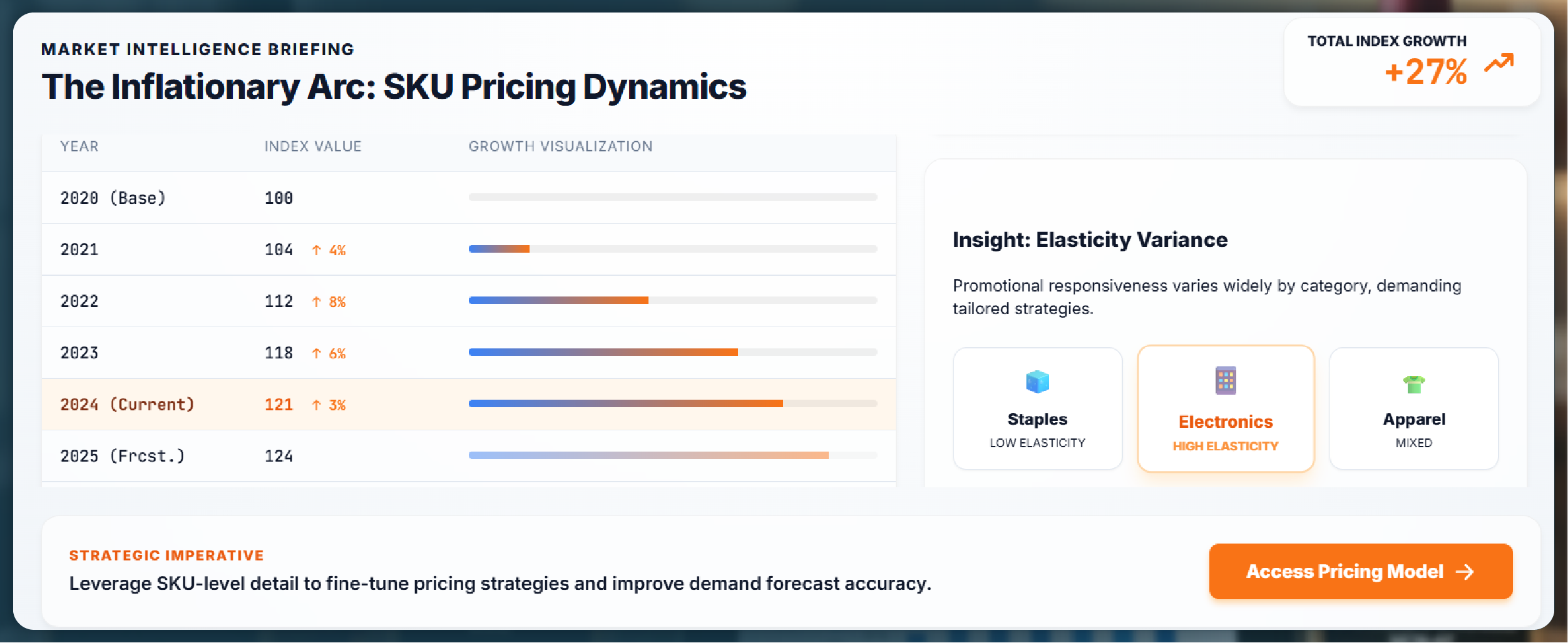Click the purple Electronics device icon
The width and height of the screenshot is (1568, 643).
[1226, 380]
